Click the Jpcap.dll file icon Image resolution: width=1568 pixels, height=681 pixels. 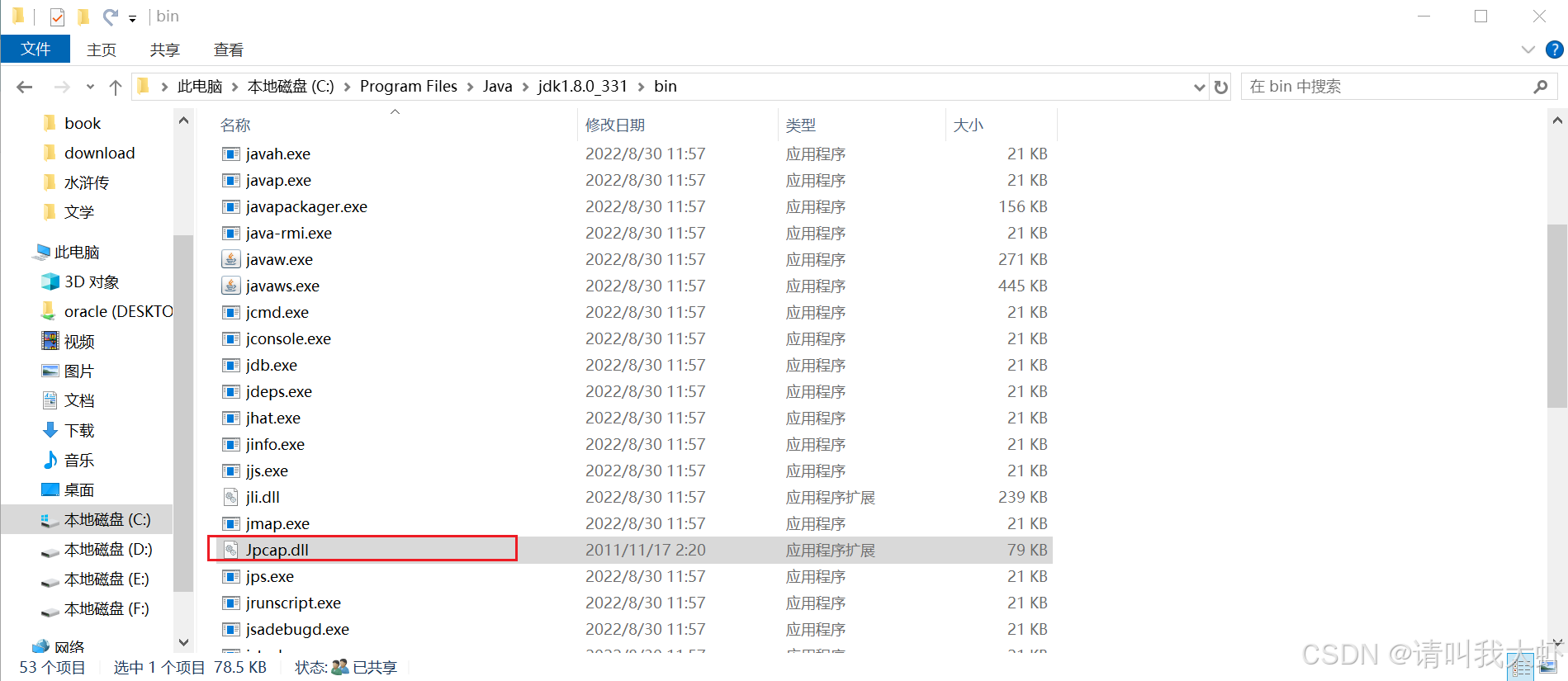click(x=231, y=551)
